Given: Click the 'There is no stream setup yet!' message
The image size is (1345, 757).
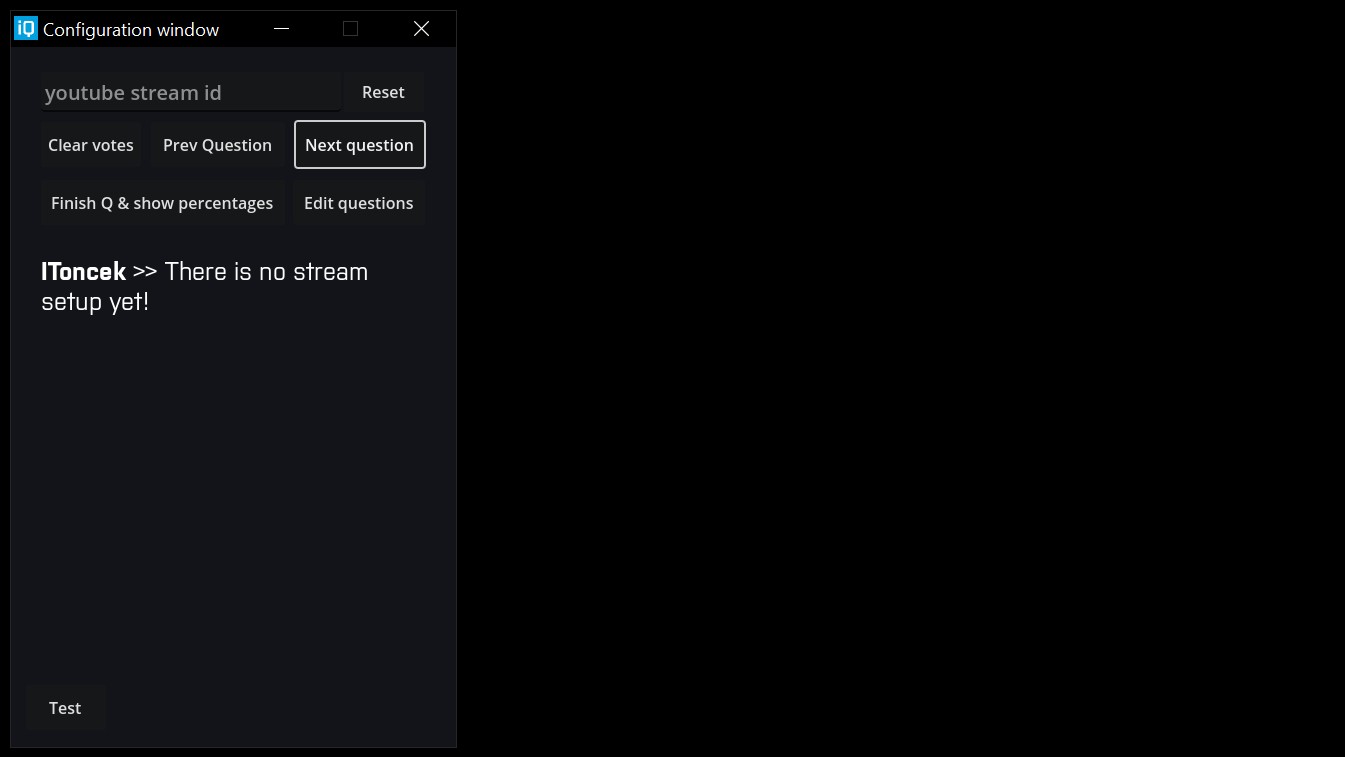Looking at the screenshot, I should (x=265, y=271).
